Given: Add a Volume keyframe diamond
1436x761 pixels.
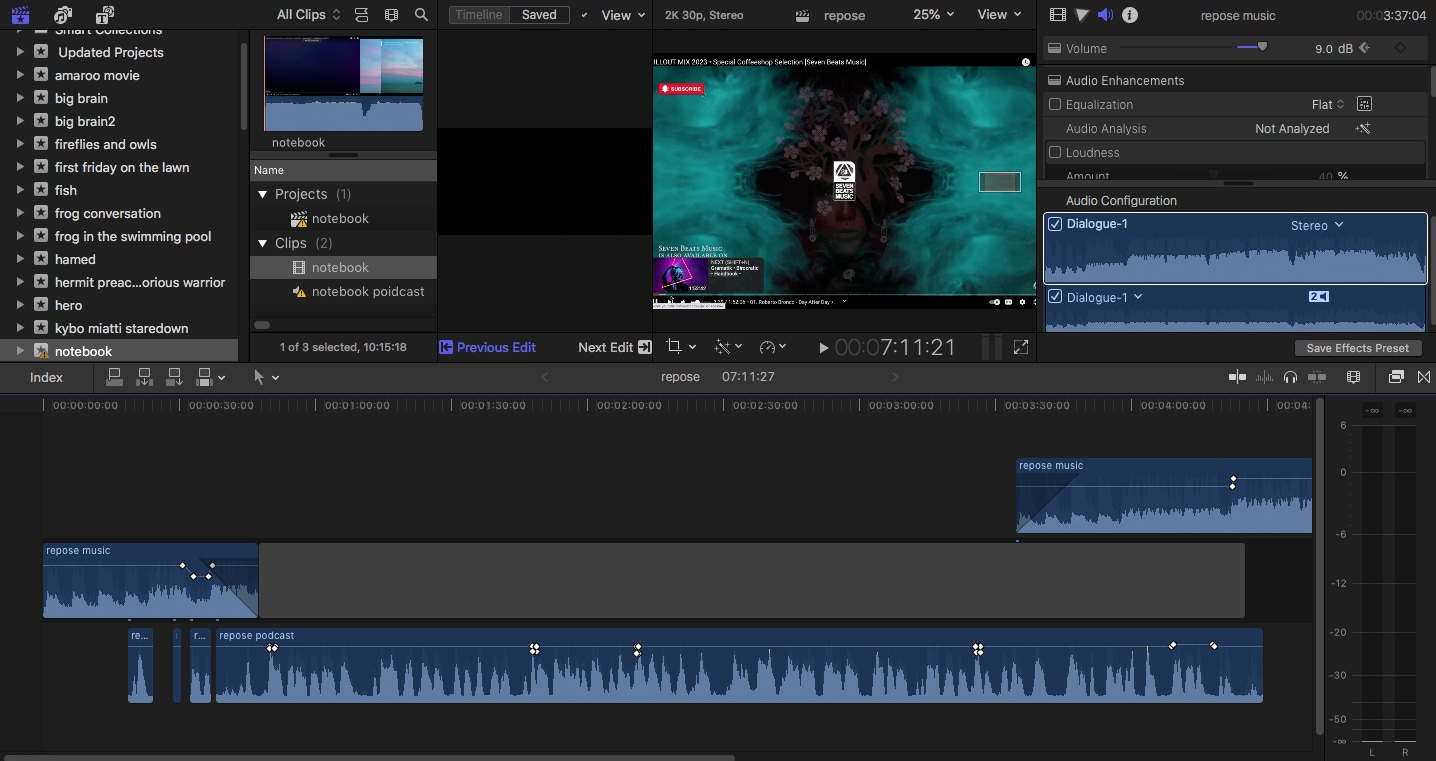Looking at the screenshot, I should 1400,48.
